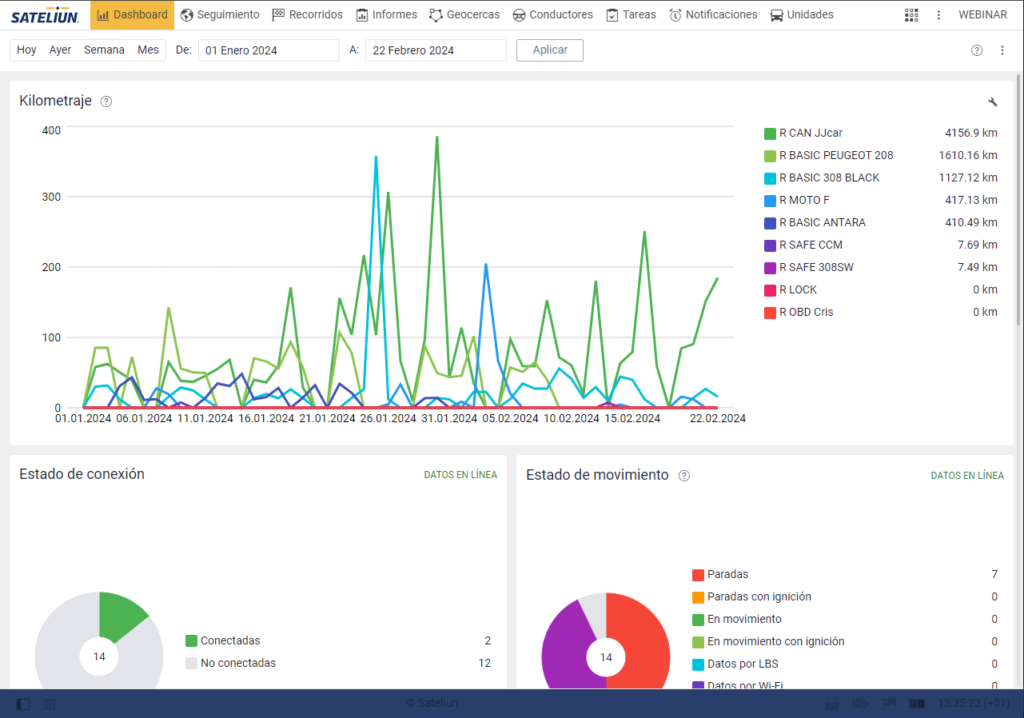The width and height of the screenshot is (1024, 718).
Task: Toggle R BASIC 308 BLACK series visibility
Action: (x=770, y=178)
